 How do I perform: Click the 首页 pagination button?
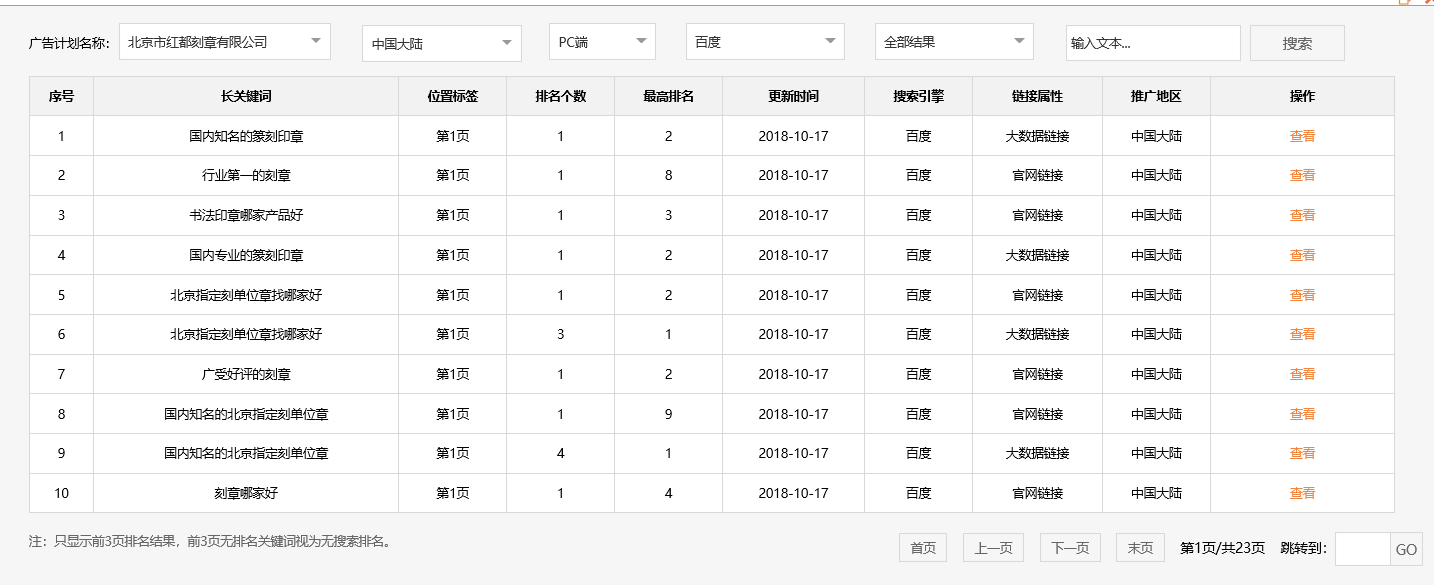922,547
